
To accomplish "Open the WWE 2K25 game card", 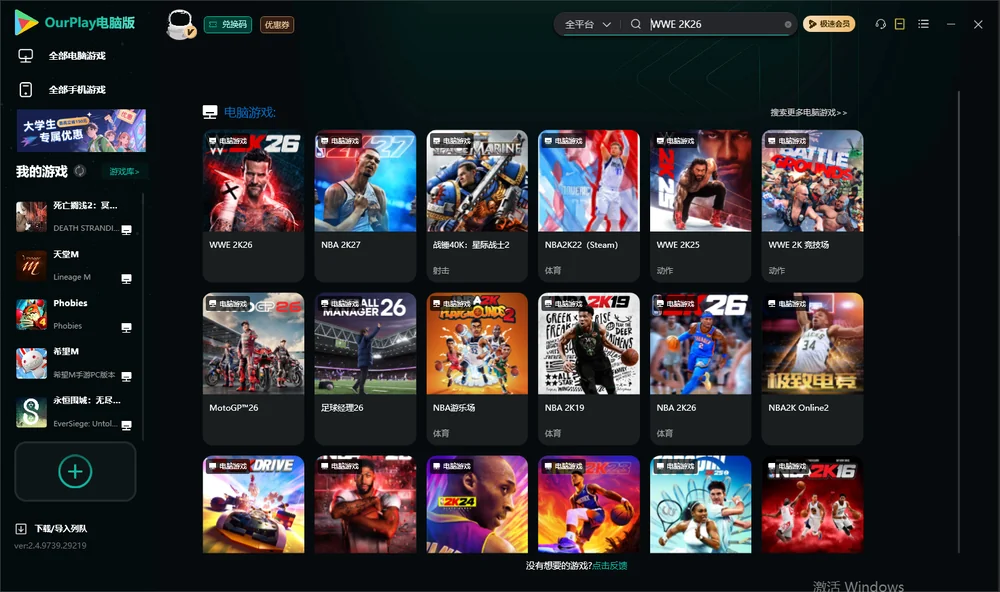I will click(x=700, y=205).
